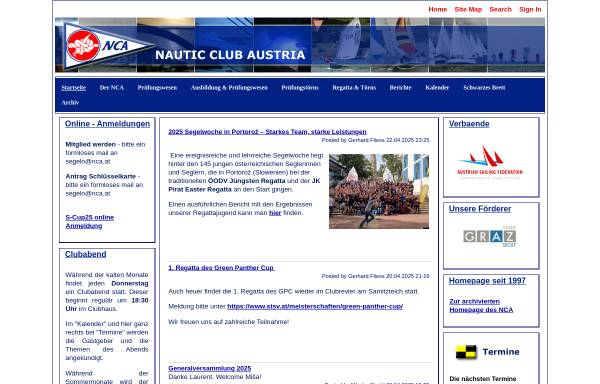Screen dimensions: 600x384
Task: Open the Berichte menu item
Action: pos(400,88)
